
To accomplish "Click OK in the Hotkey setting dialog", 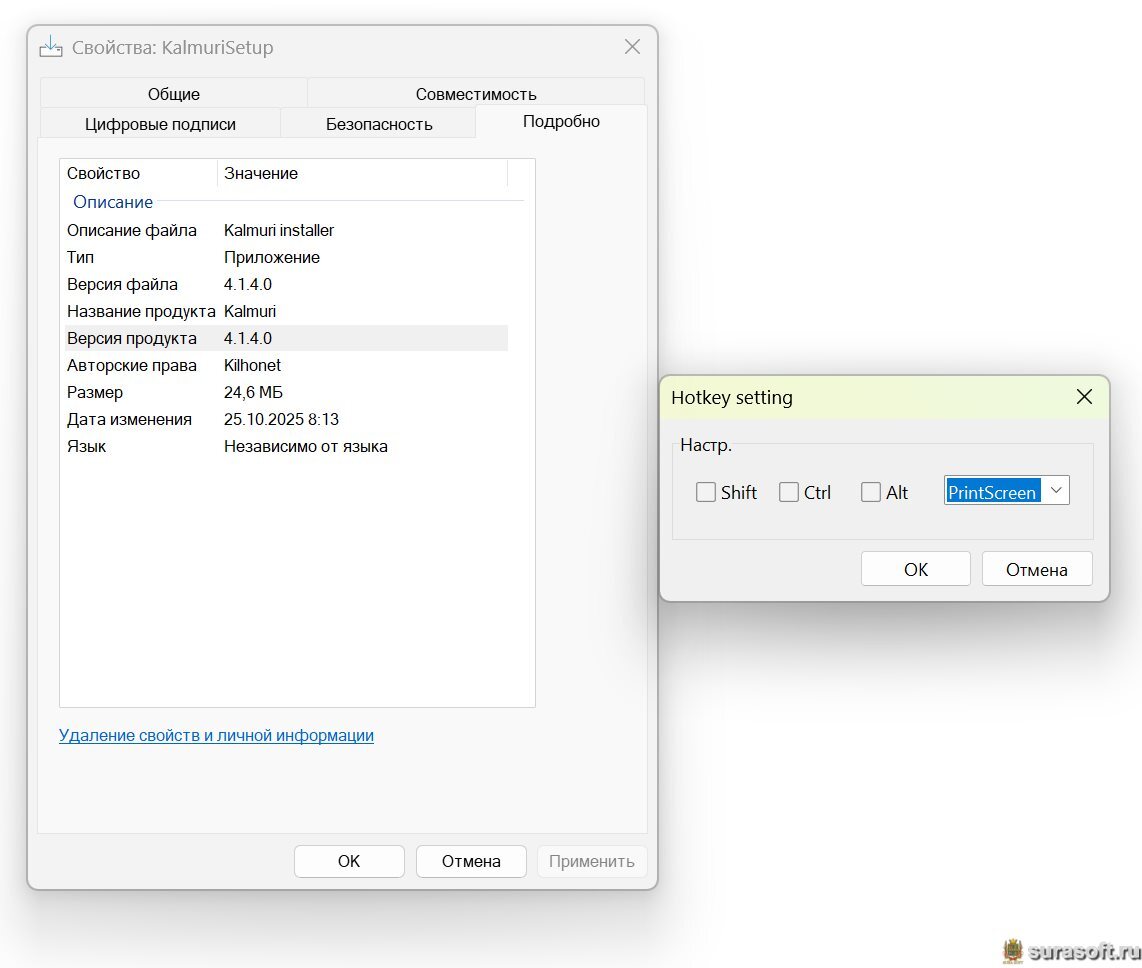I will click(915, 569).
